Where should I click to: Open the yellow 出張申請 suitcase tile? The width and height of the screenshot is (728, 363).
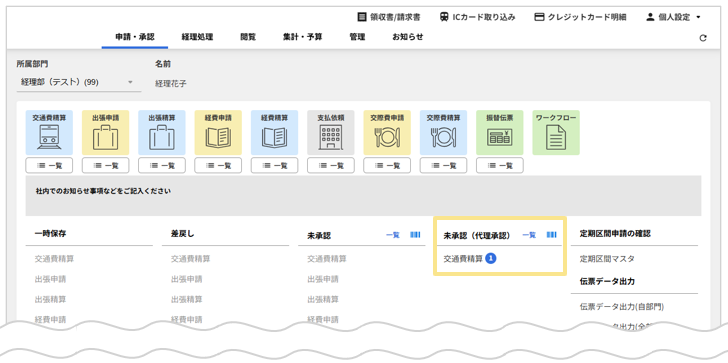click(105, 132)
